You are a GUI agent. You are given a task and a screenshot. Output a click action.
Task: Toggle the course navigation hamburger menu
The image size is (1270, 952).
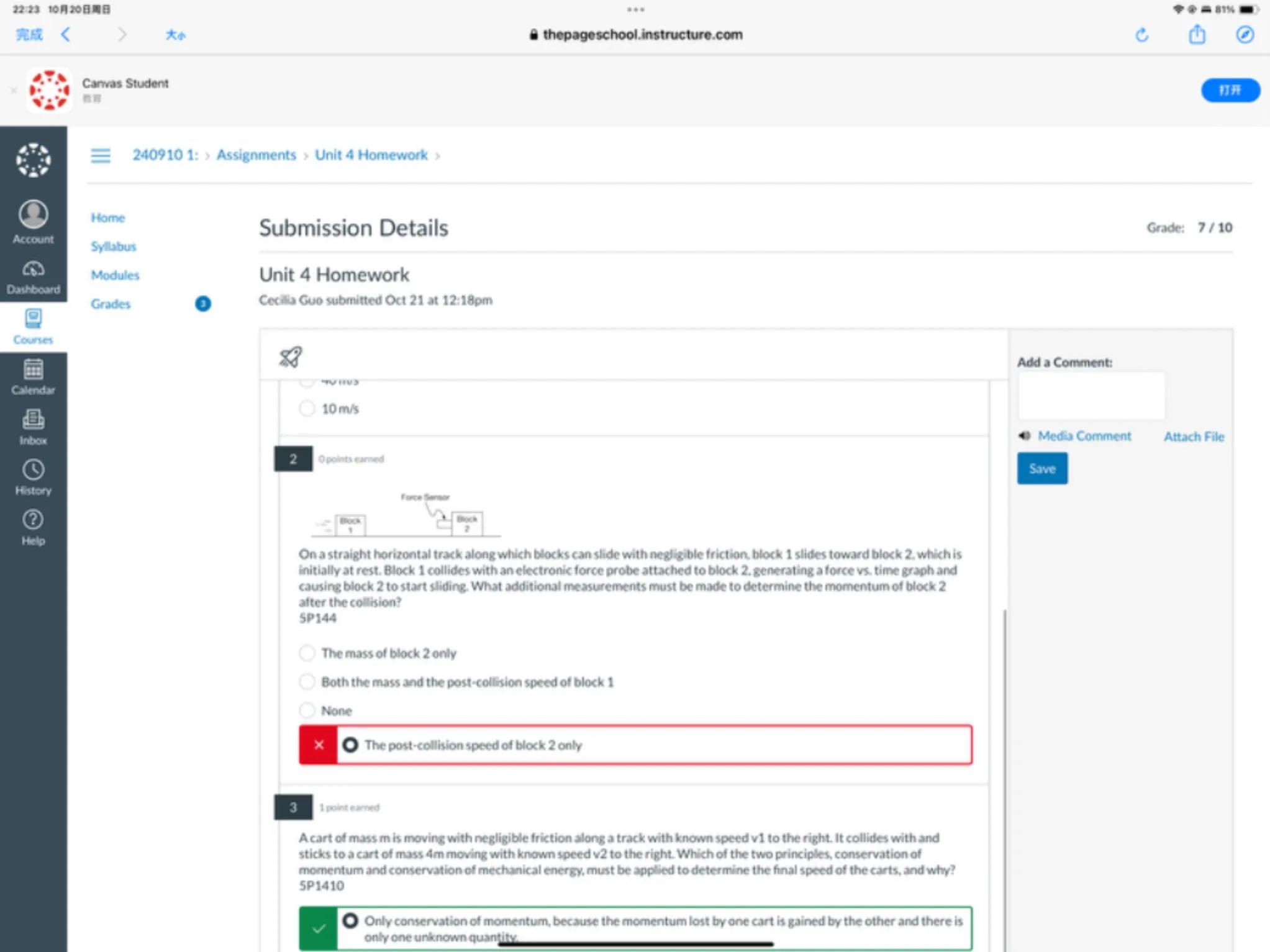tap(101, 155)
